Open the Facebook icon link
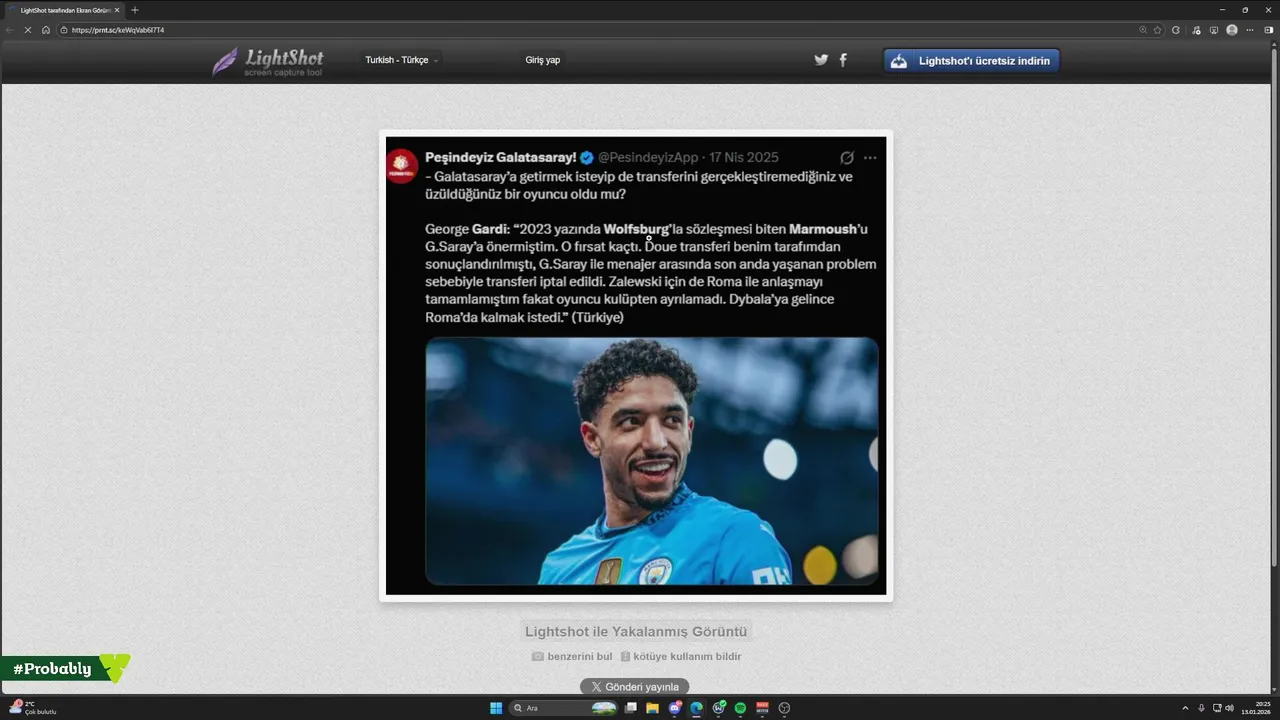Viewport: 1280px width, 720px height. [x=843, y=60]
